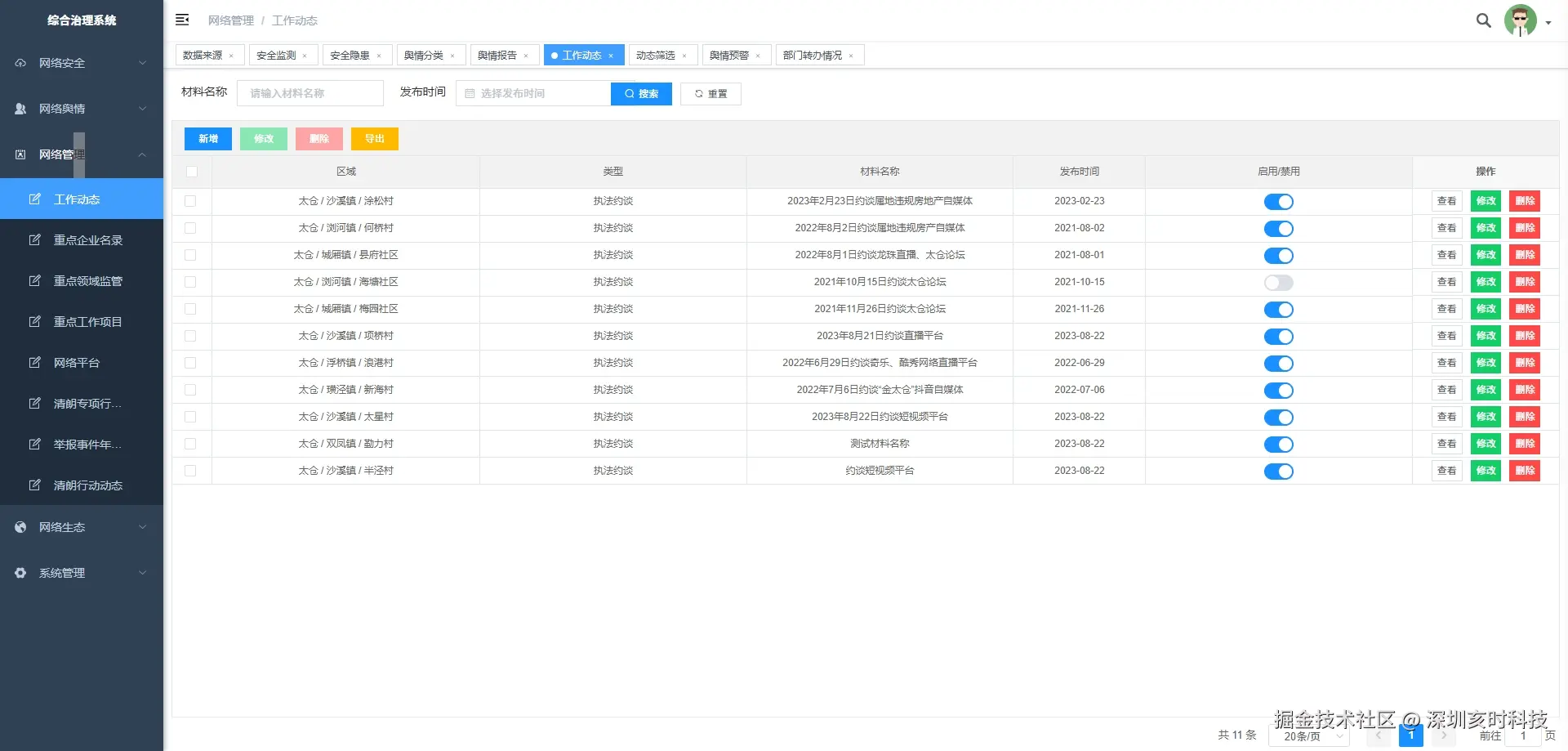
Task: Click the 系统管理 gear icon in the sidebar
Action: pos(20,573)
